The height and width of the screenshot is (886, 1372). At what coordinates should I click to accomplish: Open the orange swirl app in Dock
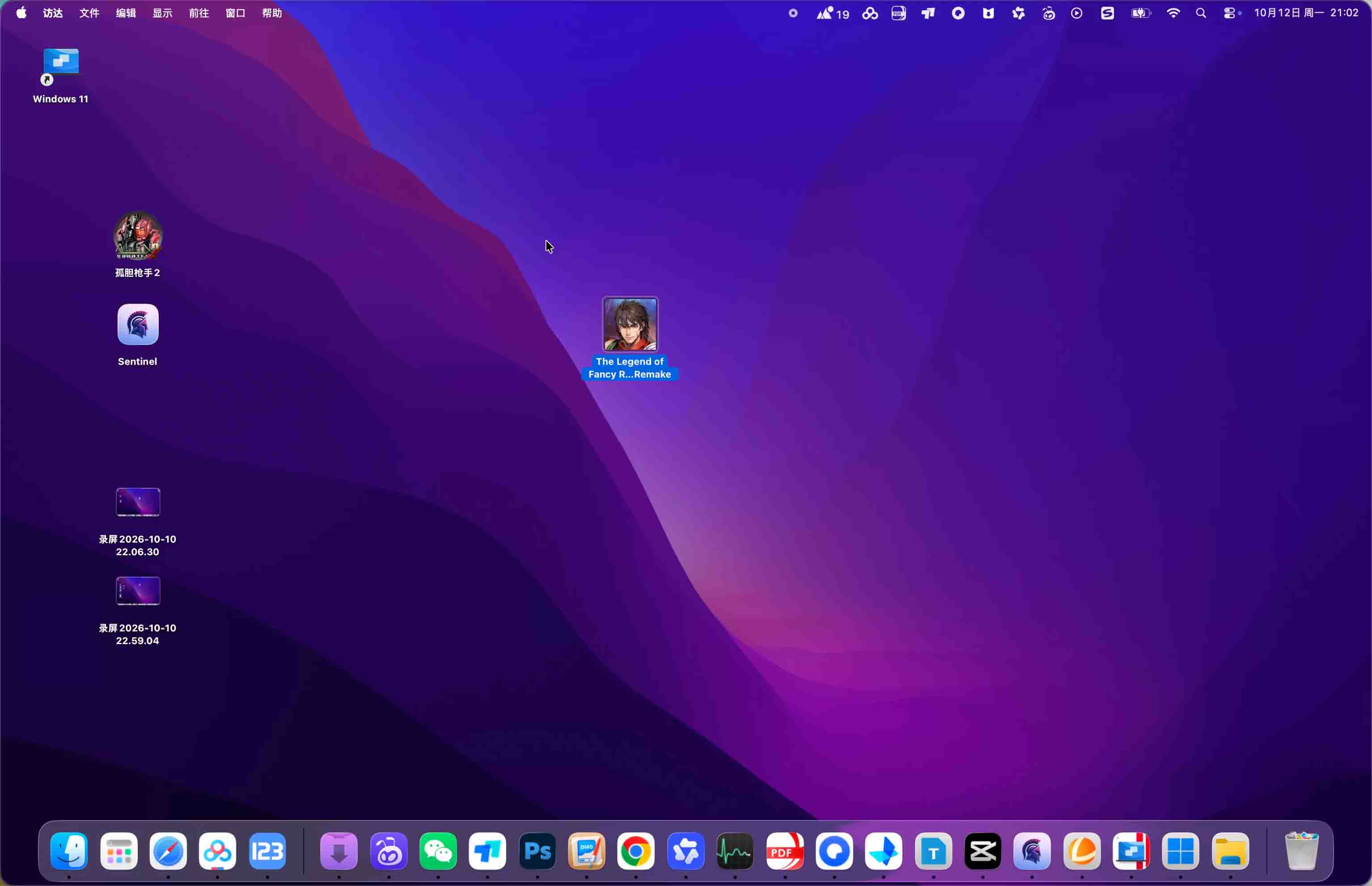(1082, 851)
